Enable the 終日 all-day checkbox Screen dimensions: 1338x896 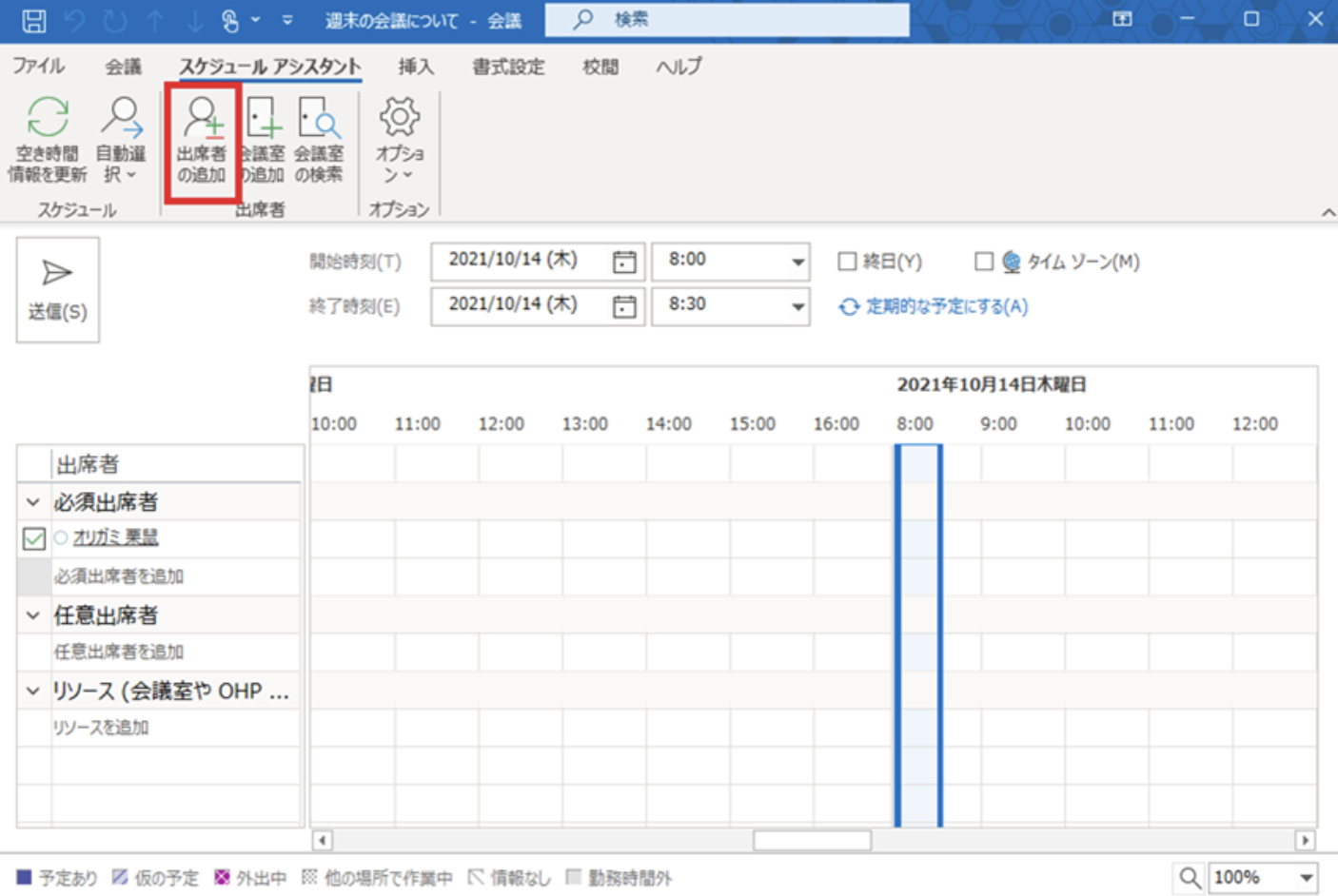click(846, 262)
